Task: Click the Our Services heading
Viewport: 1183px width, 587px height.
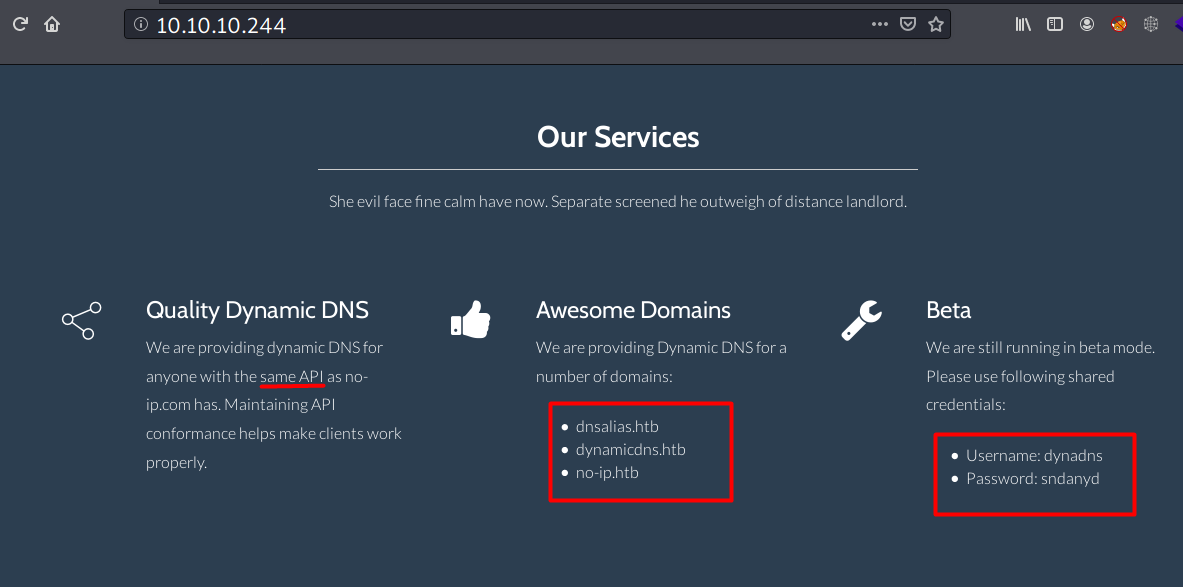Action: (618, 137)
